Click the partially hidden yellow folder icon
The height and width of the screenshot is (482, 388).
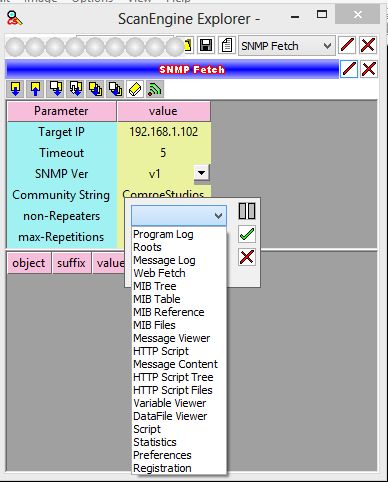coord(188,45)
